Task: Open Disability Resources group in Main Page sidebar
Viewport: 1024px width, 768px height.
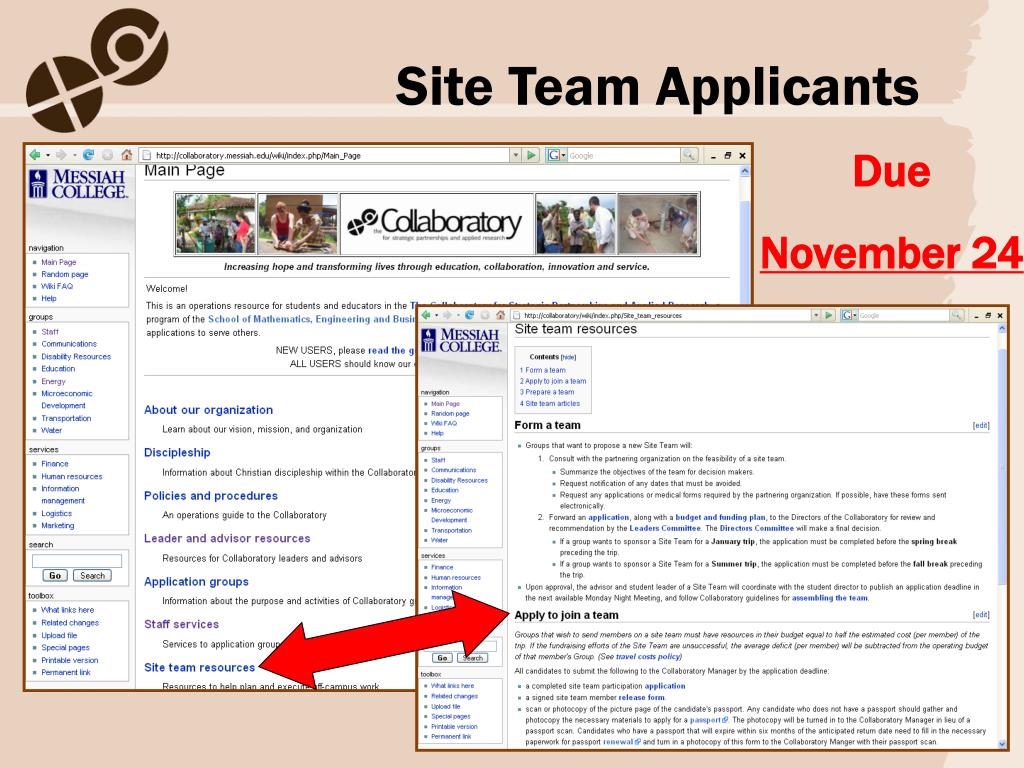Action: (76, 357)
